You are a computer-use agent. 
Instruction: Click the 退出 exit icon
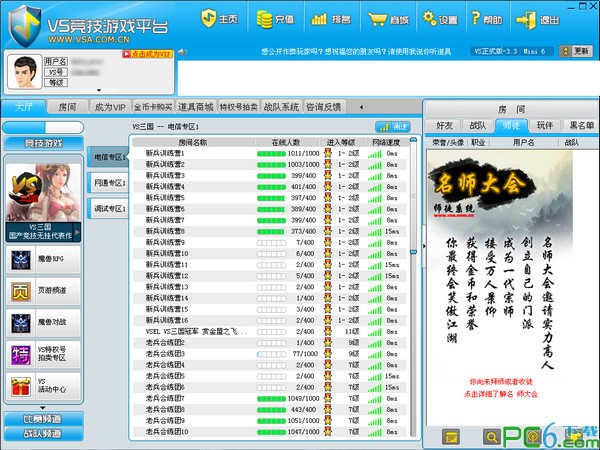click(540, 18)
